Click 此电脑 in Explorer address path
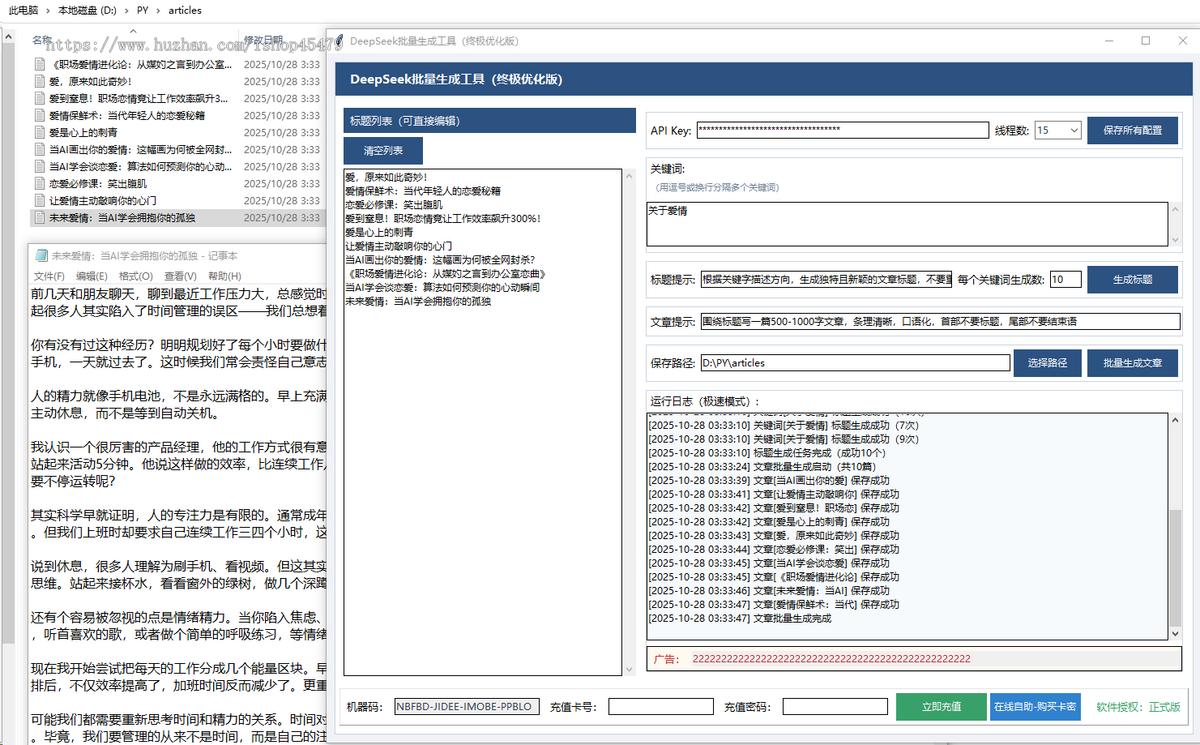 pos(25,10)
